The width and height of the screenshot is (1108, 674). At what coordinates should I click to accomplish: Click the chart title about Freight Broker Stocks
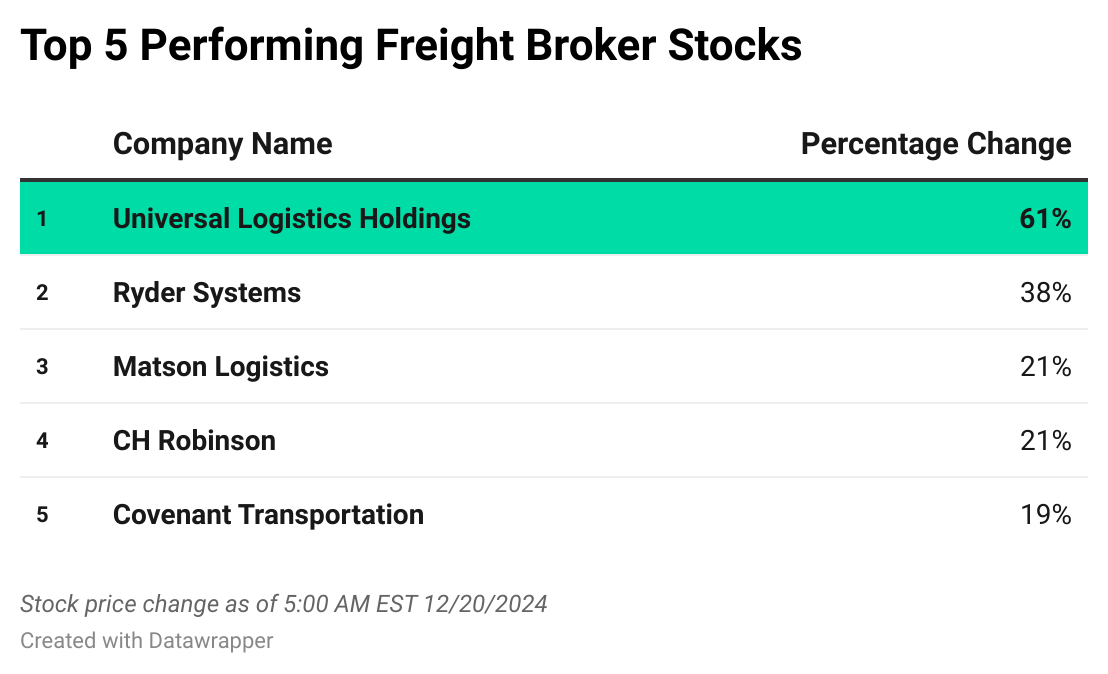411,46
